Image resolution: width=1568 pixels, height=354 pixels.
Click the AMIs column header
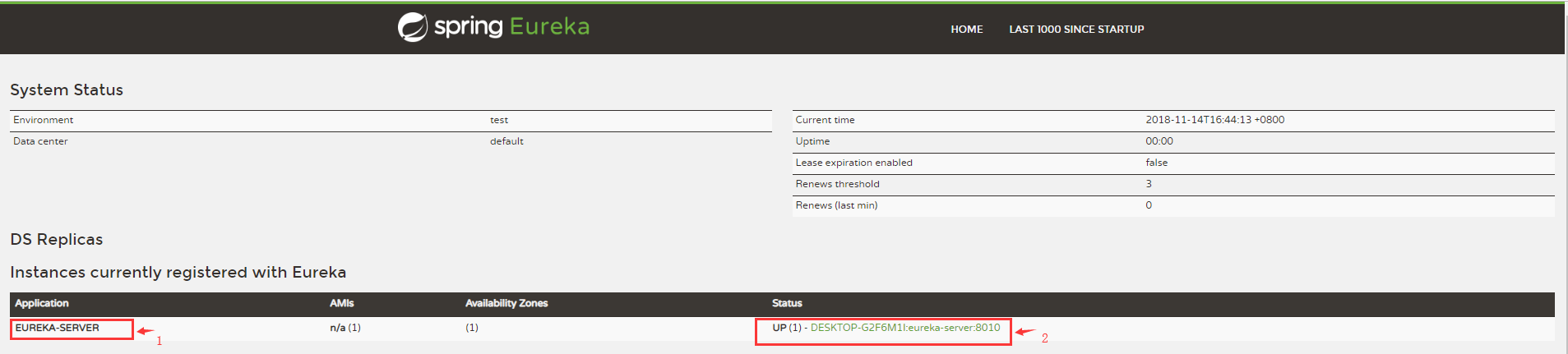tap(342, 303)
